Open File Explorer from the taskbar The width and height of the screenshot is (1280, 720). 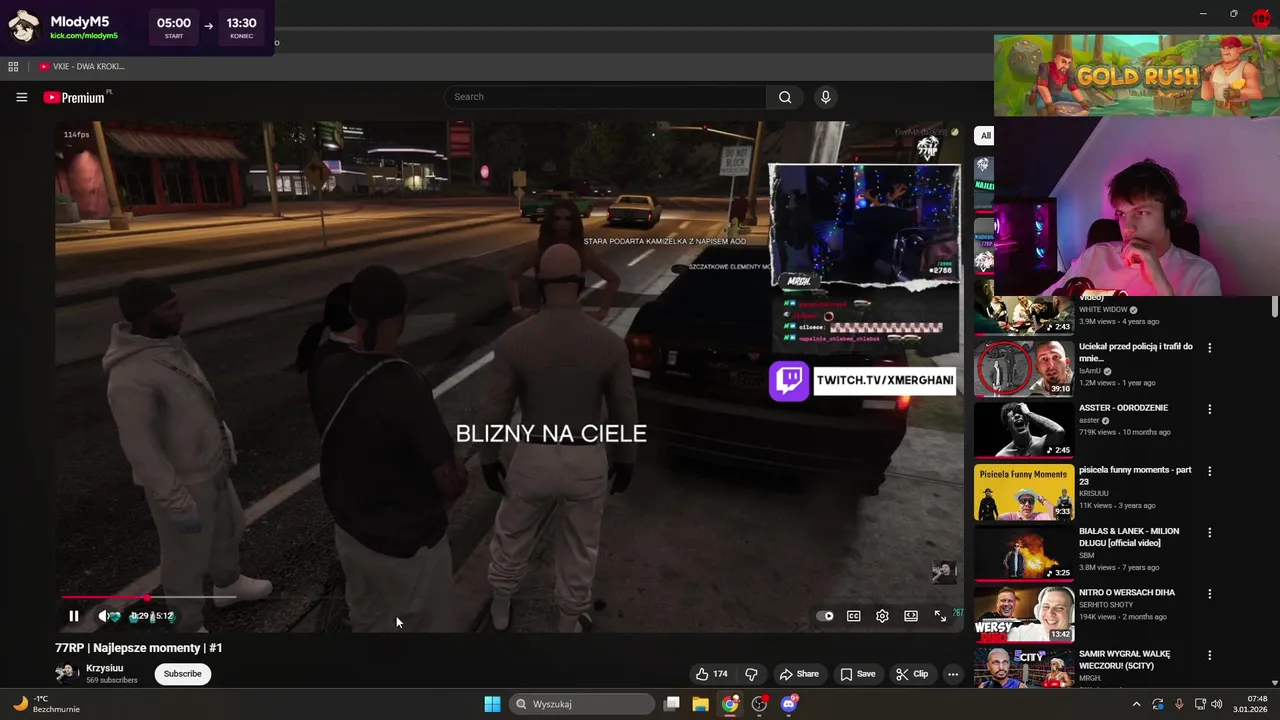[700, 704]
